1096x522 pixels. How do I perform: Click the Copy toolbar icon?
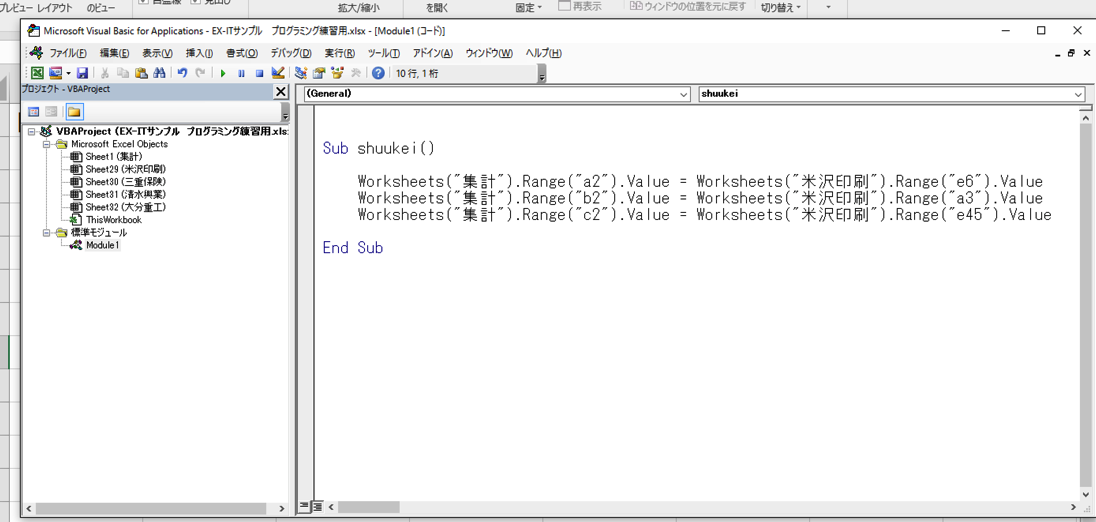click(x=122, y=73)
